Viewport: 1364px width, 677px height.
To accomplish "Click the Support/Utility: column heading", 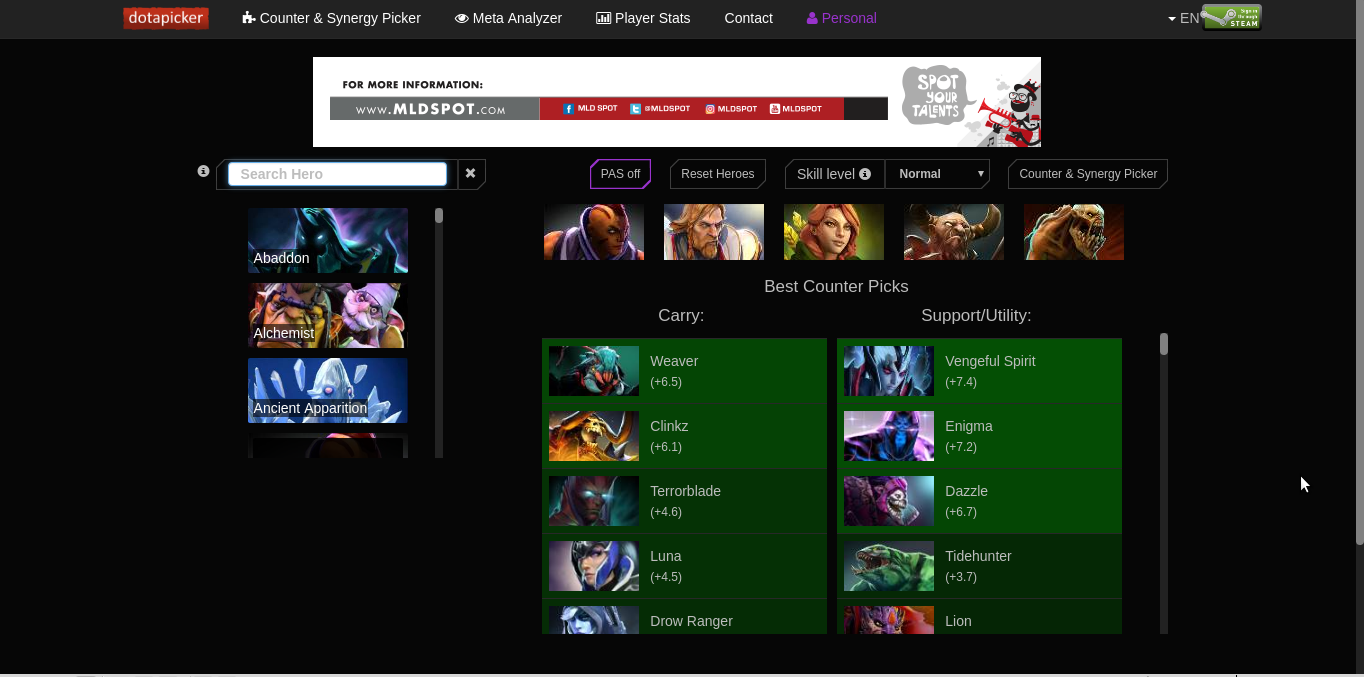I will [976, 315].
